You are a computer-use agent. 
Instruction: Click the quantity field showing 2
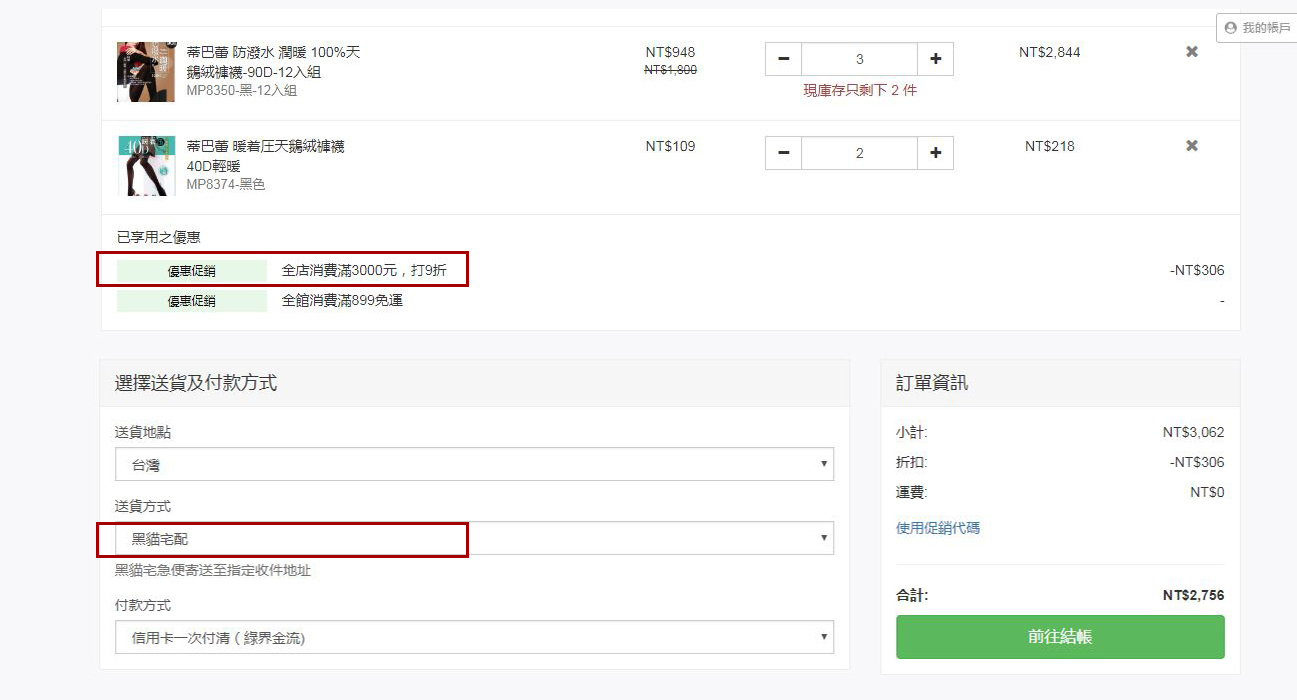coord(859,153)
